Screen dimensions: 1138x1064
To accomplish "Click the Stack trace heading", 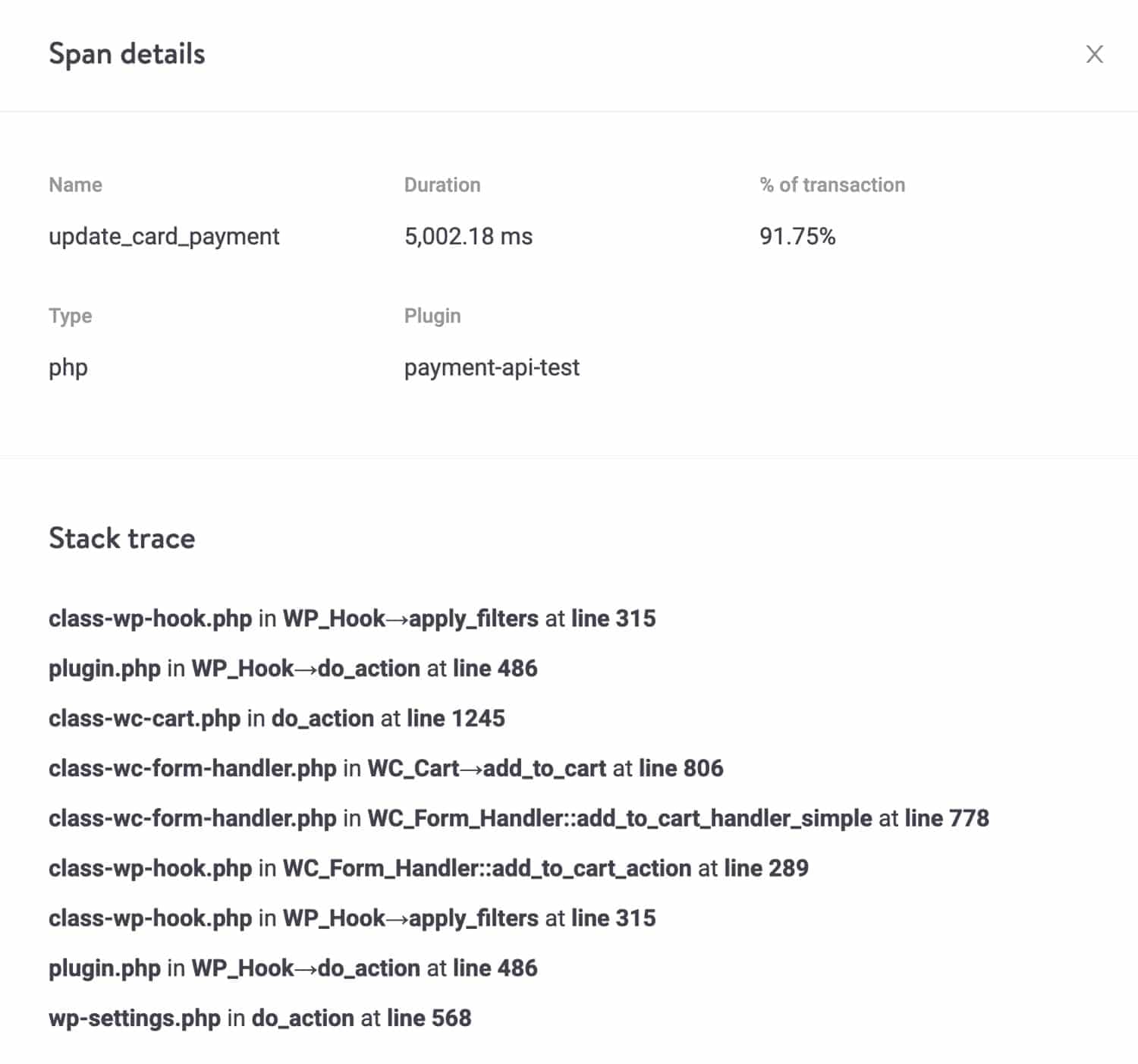I will tap(121, 538).
